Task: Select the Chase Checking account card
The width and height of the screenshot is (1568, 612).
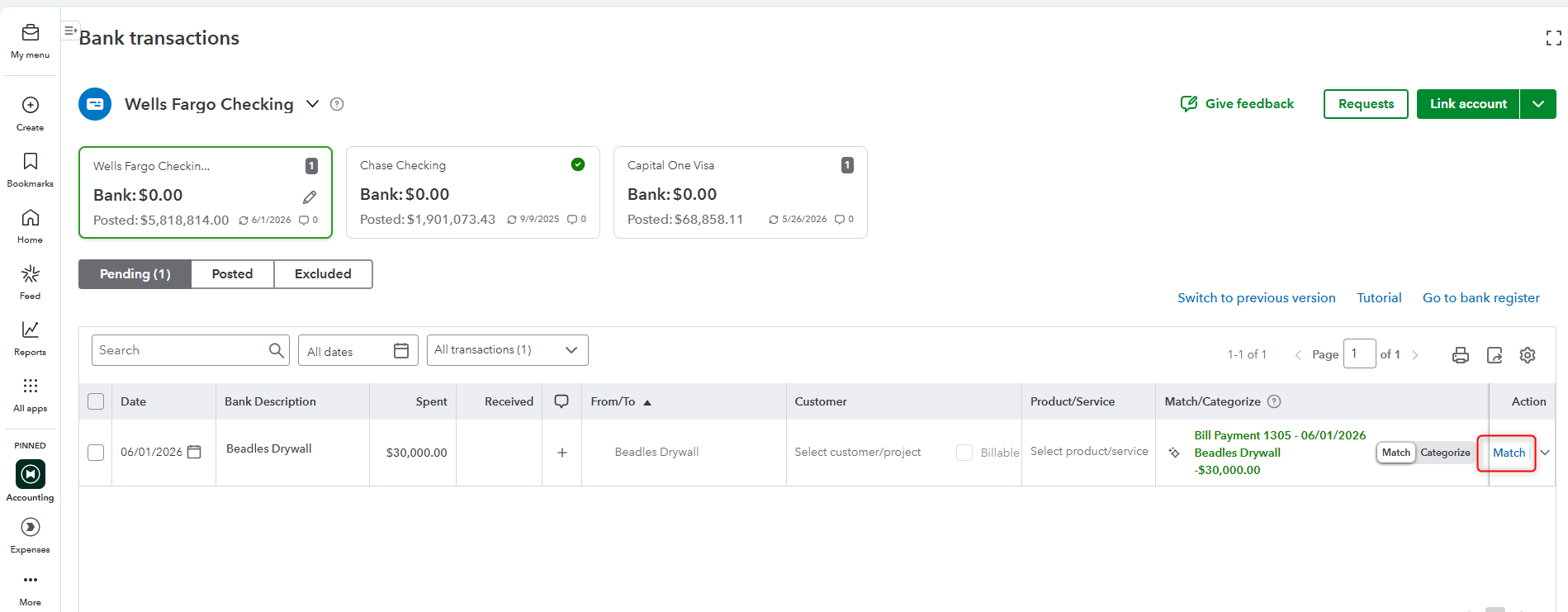Action: click(473, 192)
